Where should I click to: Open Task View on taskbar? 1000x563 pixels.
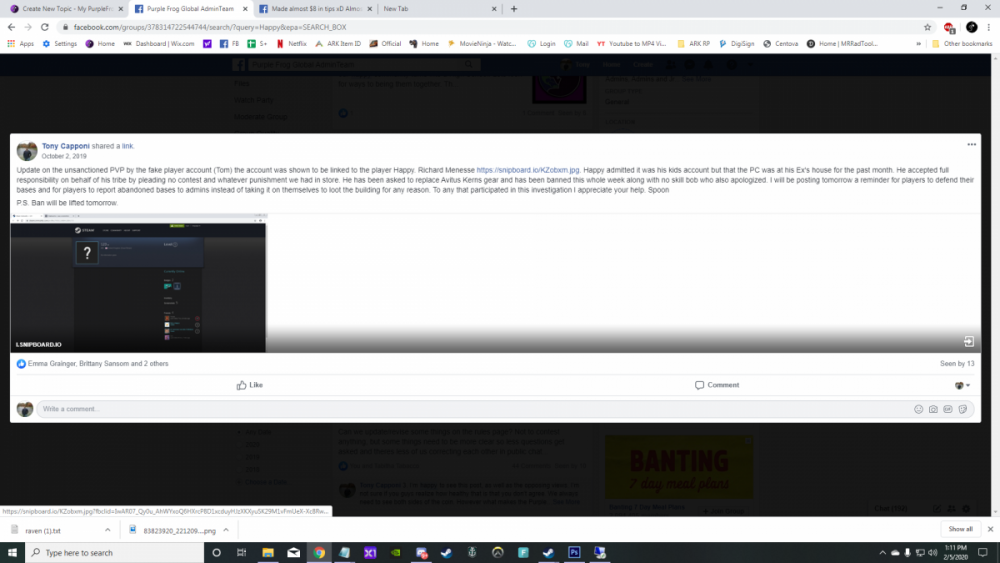point(242,553)
